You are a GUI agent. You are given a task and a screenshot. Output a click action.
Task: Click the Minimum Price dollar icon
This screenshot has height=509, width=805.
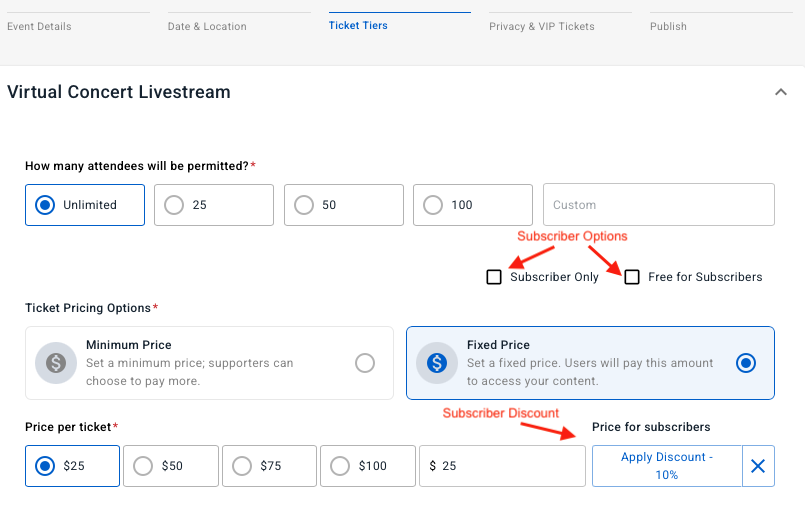tap(56, 363)
